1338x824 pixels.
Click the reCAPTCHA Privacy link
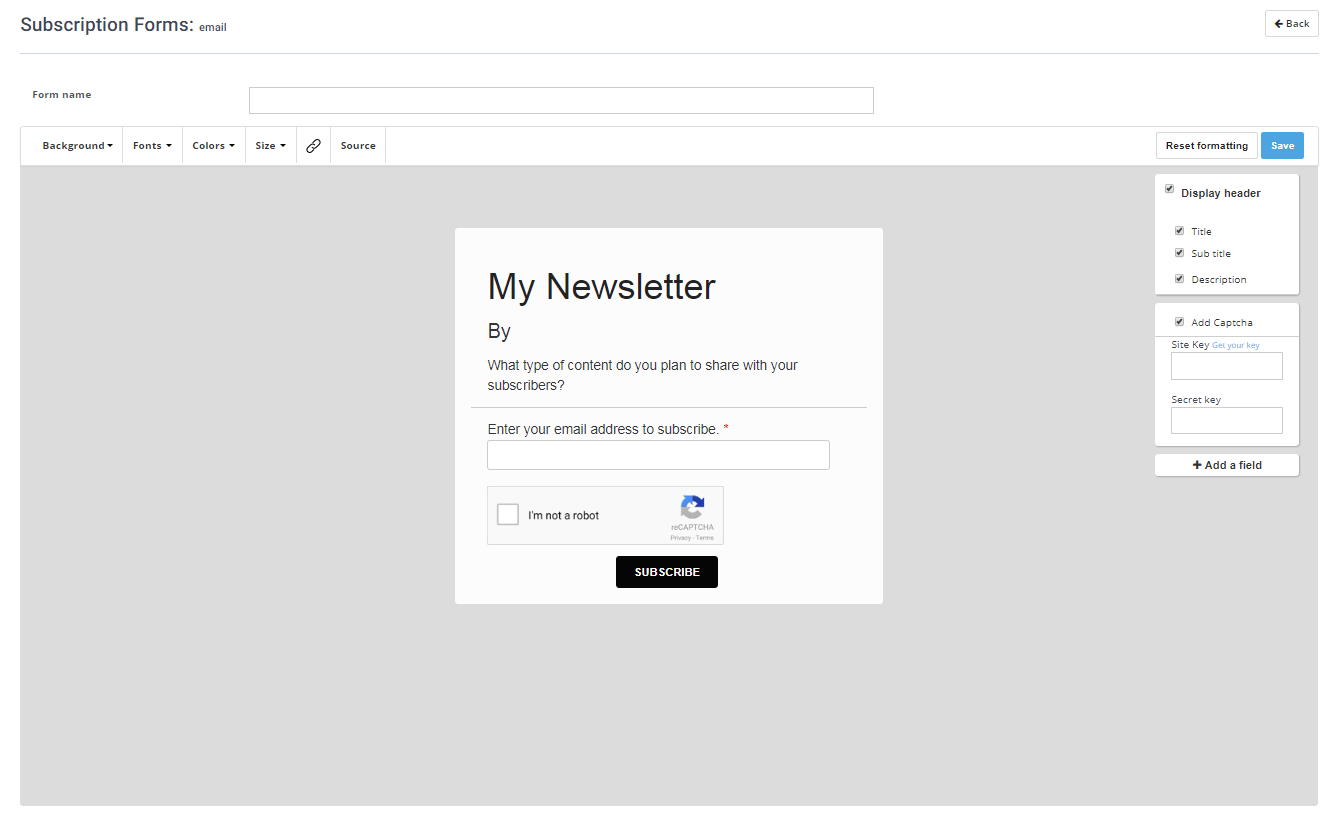(680, 538)
